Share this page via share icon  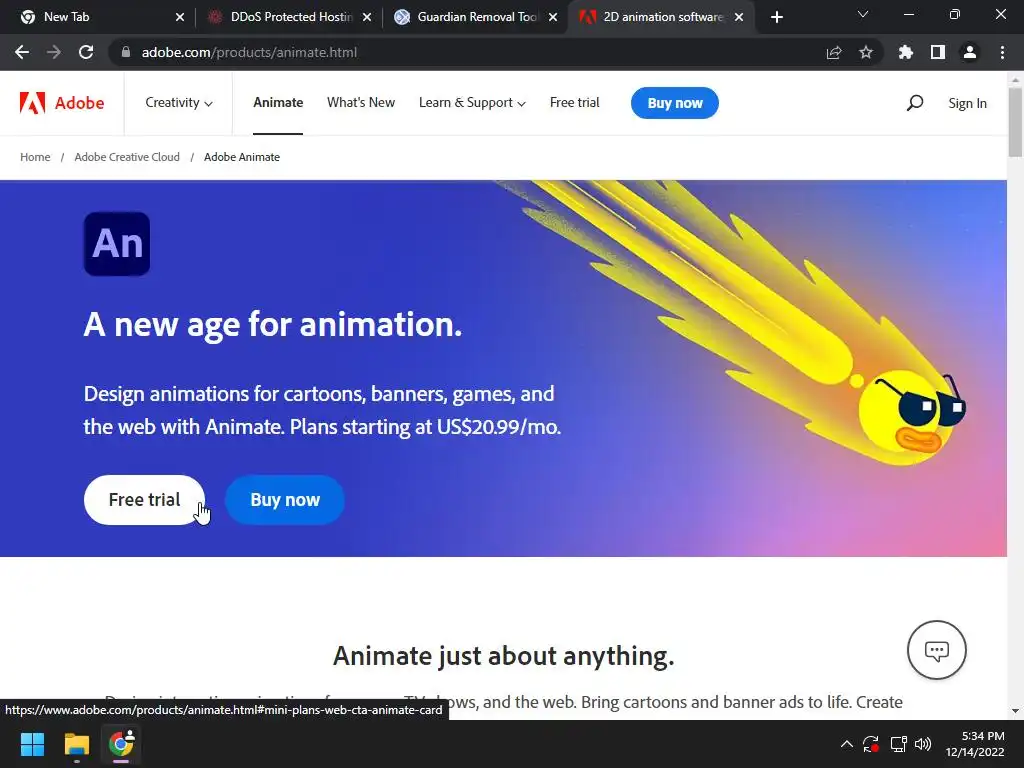pyautogui.click(x=834, y=52)
